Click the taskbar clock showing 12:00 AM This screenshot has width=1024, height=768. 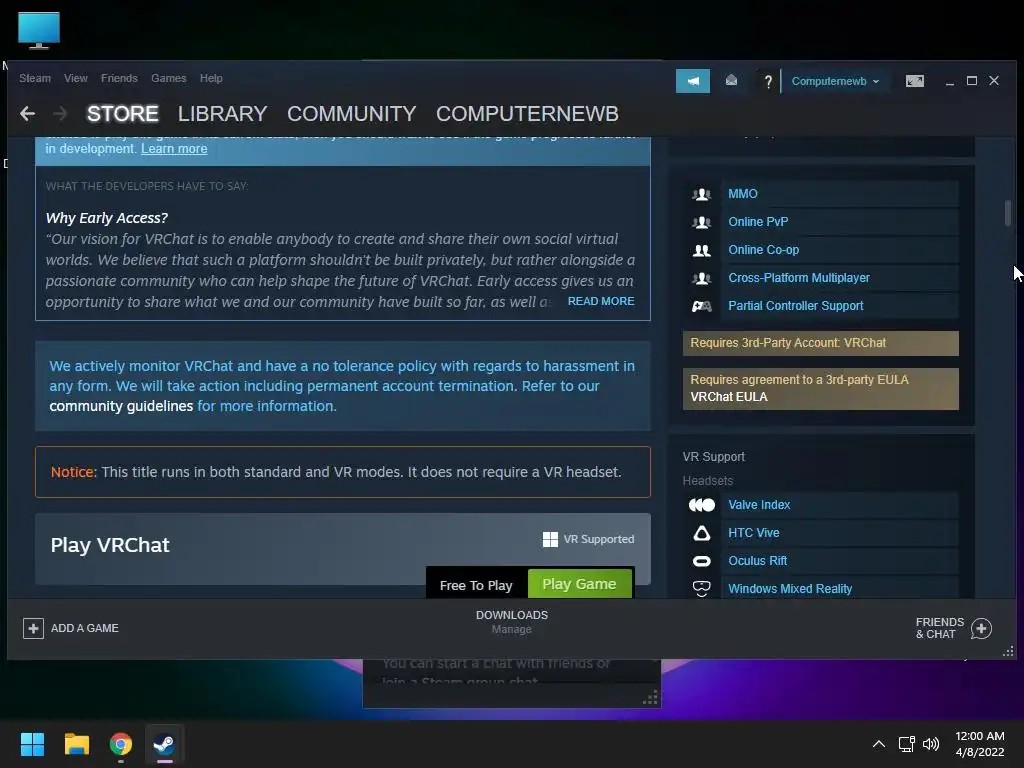[x=980, y=744]
